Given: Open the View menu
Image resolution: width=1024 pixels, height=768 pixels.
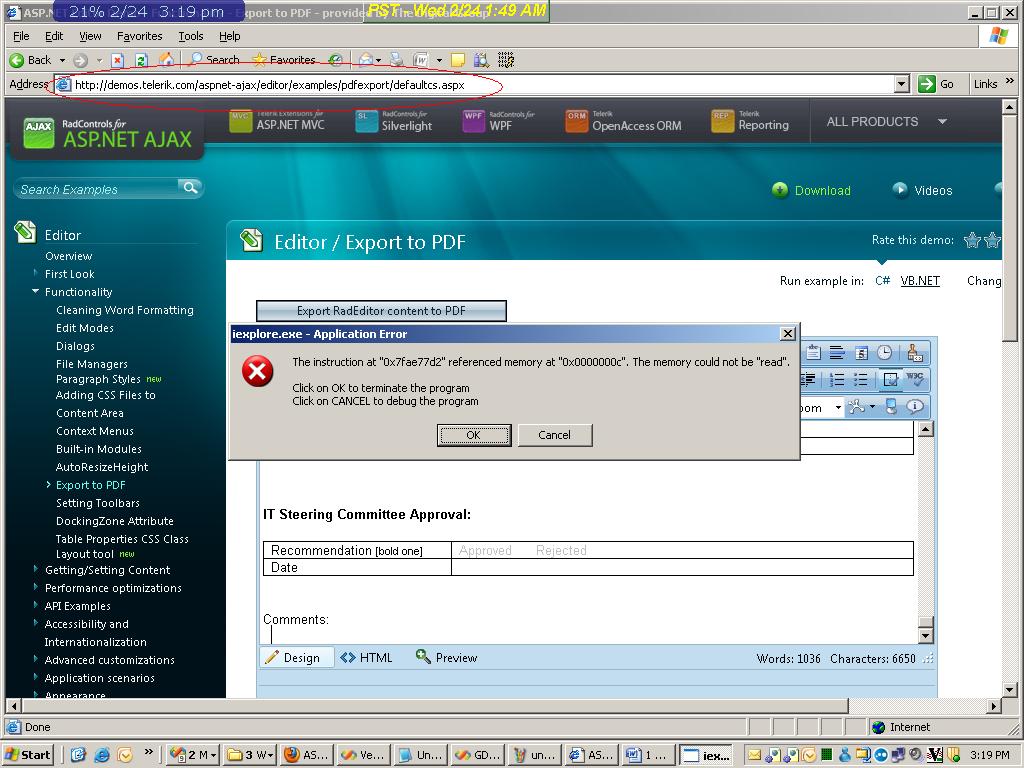Looking at the screenshot, I should tap(90, 36).
